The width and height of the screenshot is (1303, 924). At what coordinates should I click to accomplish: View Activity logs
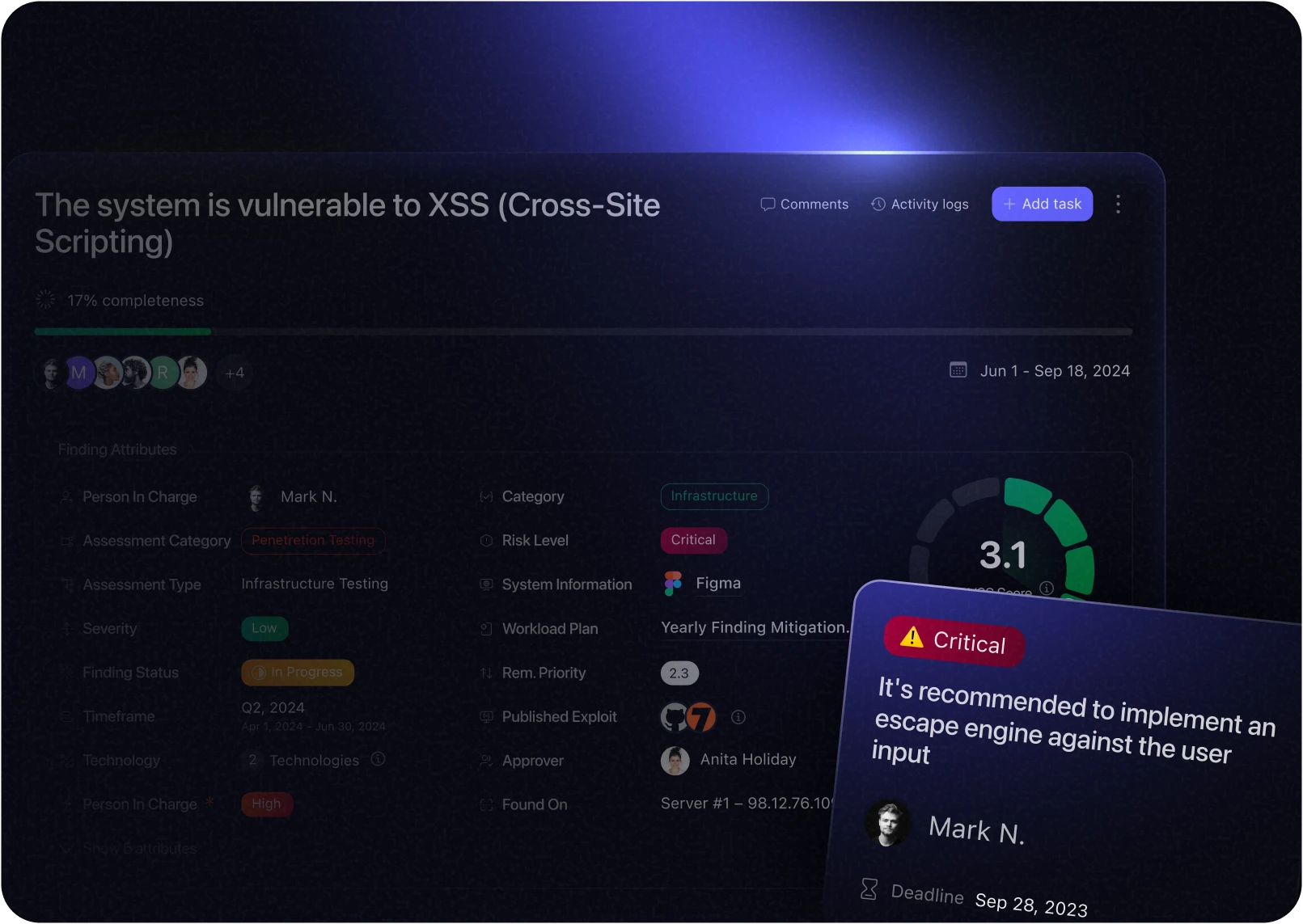[x=920, y=205]
